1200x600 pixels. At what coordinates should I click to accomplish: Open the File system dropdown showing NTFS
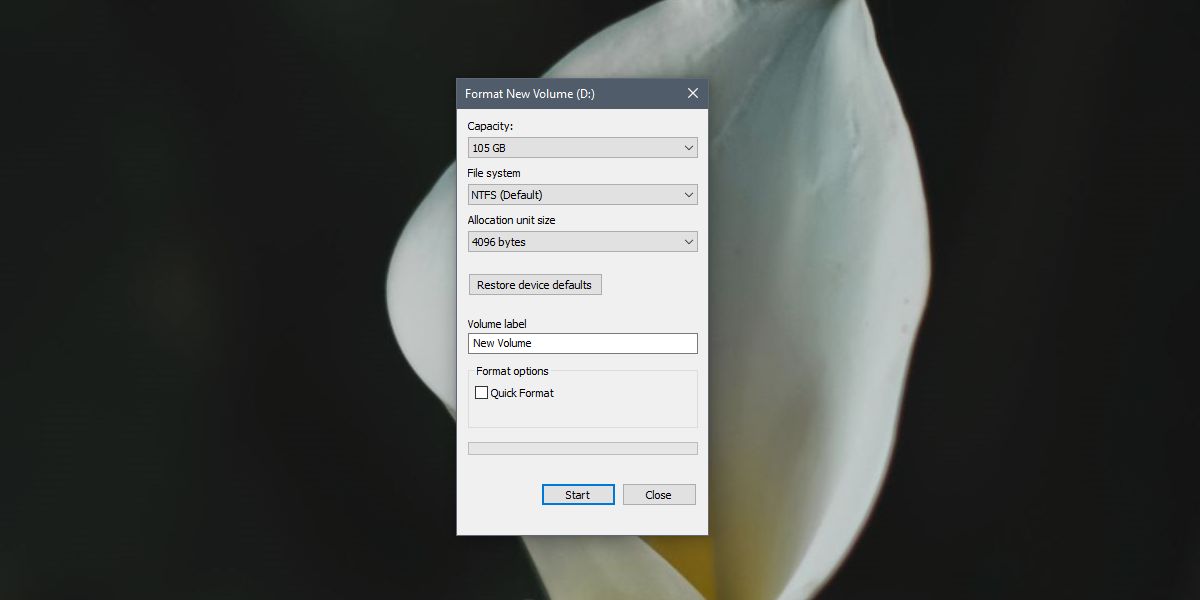582,195
